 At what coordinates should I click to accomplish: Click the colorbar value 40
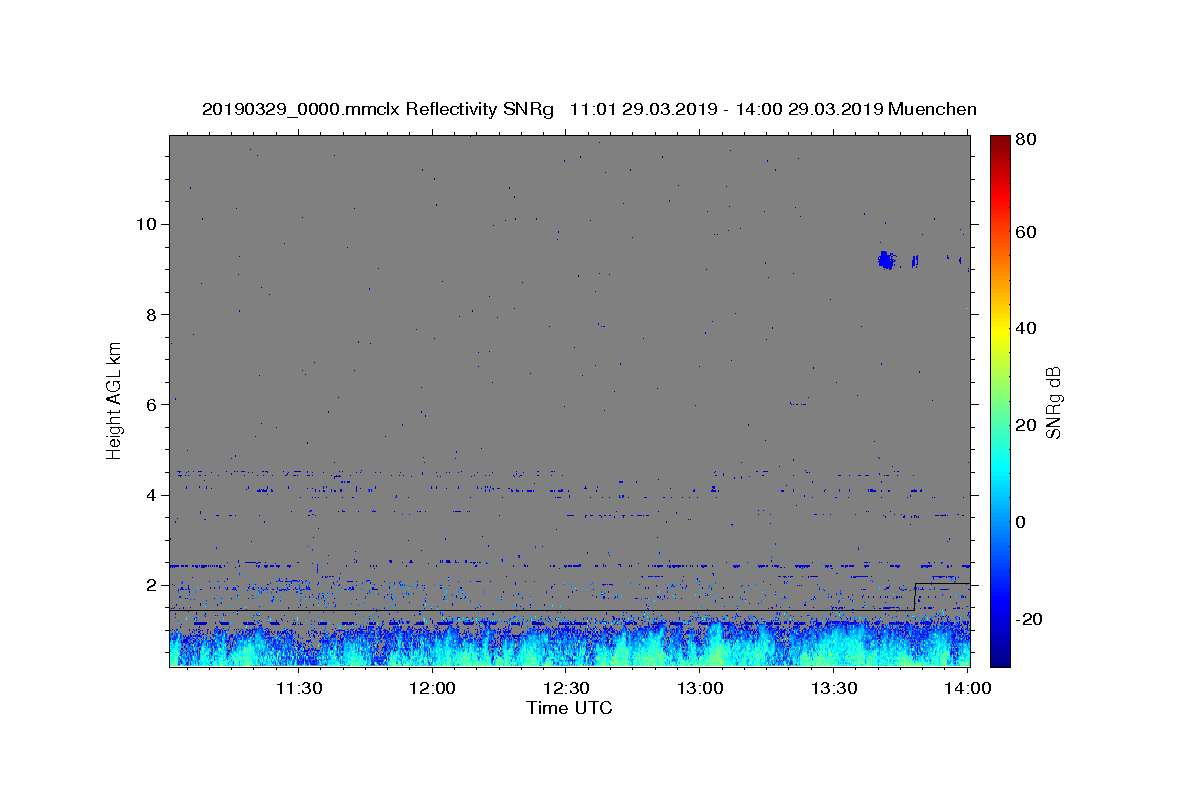[1028, 328]
